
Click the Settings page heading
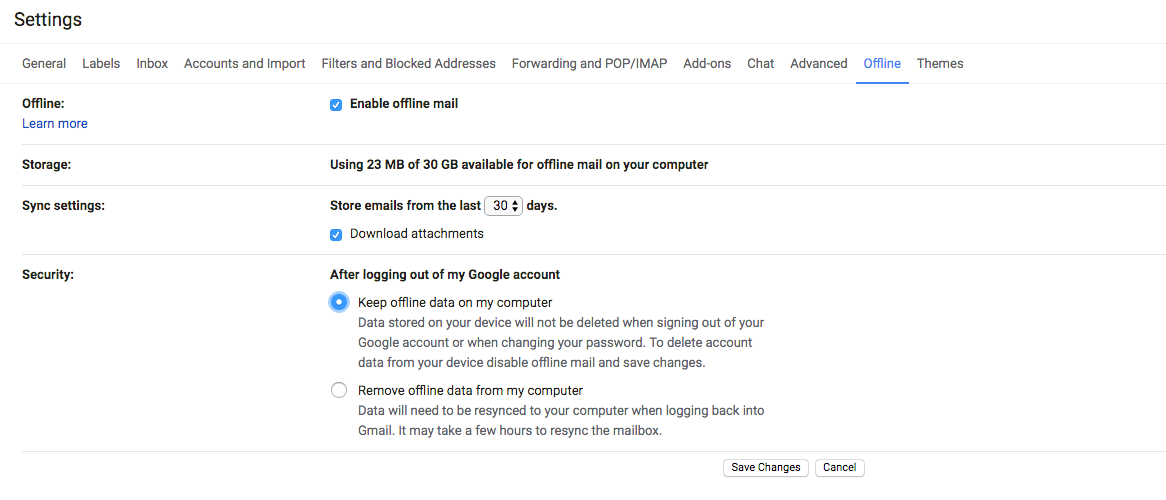click(48, 20)
